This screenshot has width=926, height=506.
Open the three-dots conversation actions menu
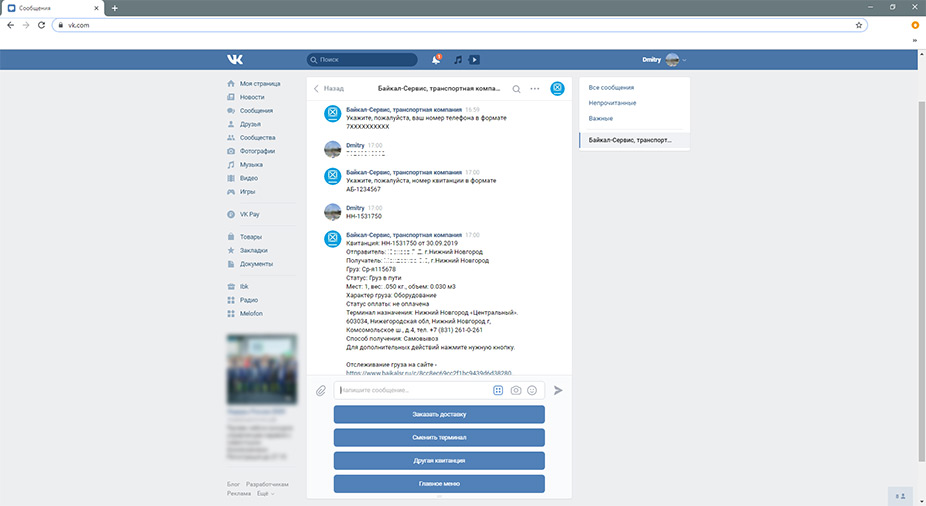click(x=535, y=89)
